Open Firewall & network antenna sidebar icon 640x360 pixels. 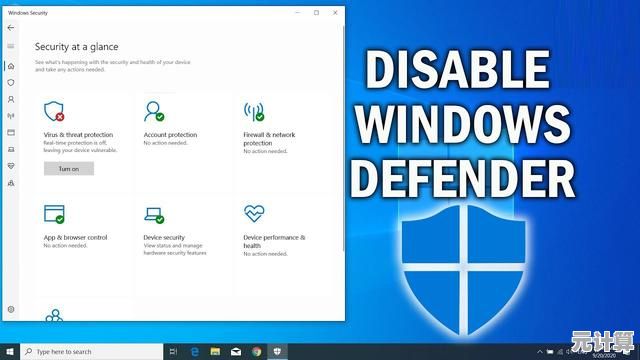pyautogui.click(x=11, y=116)
